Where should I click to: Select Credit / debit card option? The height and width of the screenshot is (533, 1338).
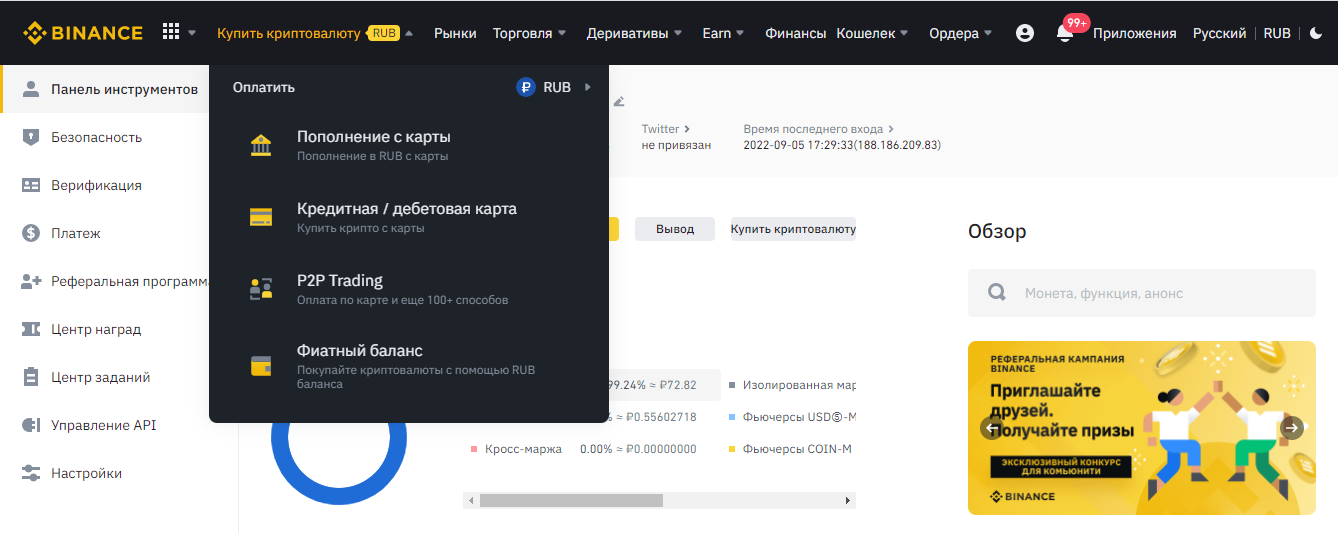pyautogui.click(x=409, y=218)
